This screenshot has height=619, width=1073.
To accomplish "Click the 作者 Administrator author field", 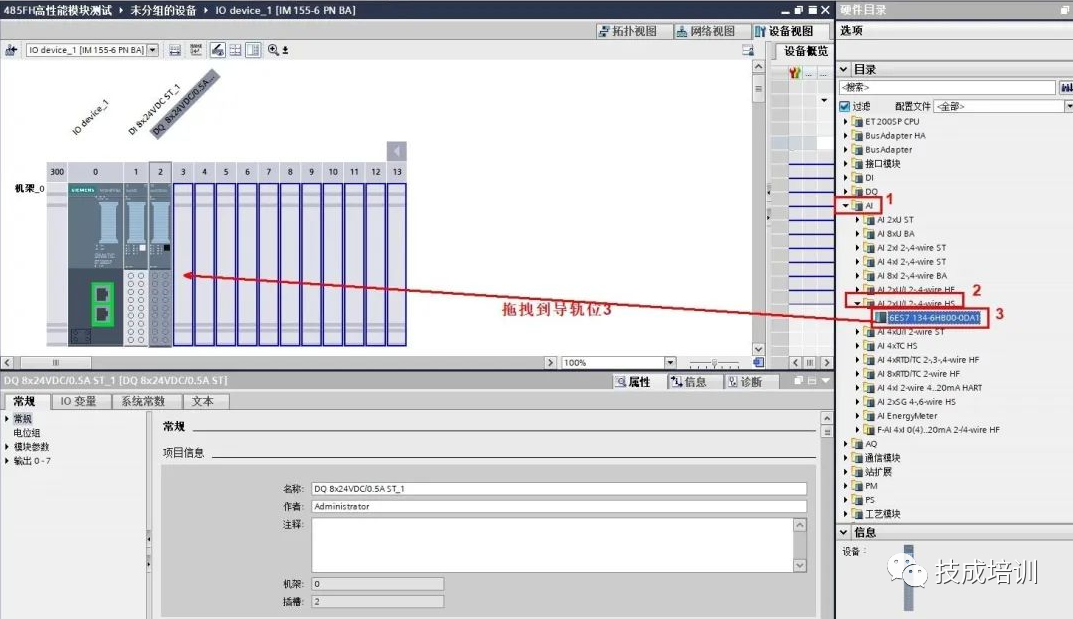I will coord(558,506).
